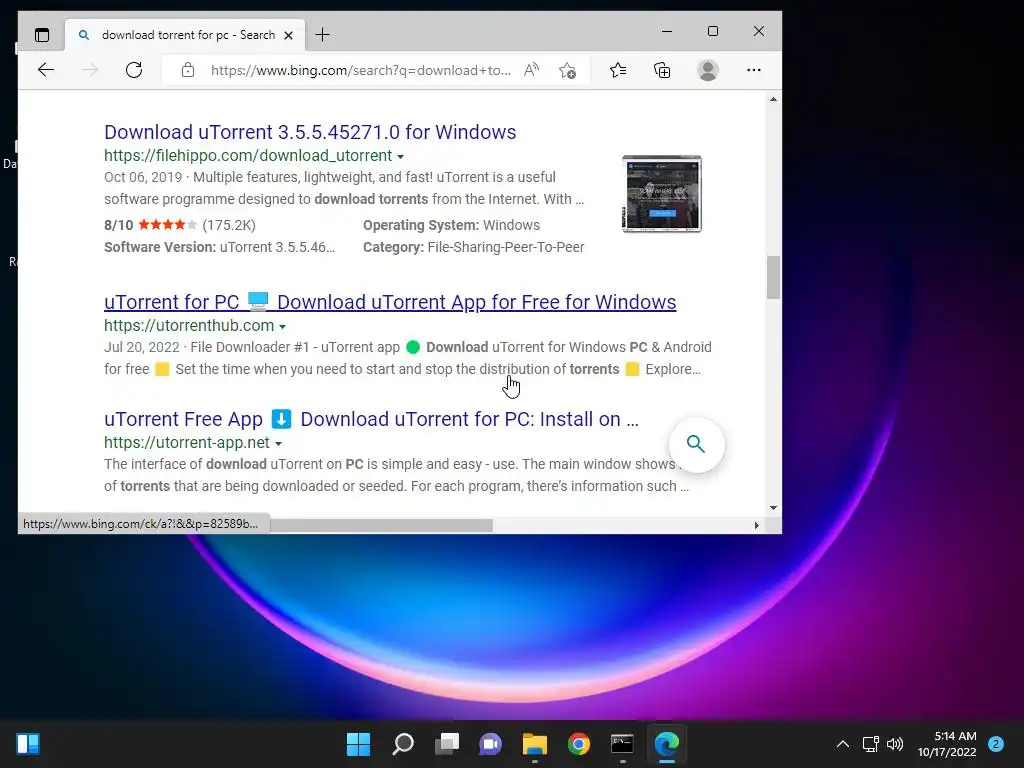Click 'Category: File-Sharing-Peer-To-Peer' text
This screenshot has width=1024, height=768.
pos(473,248)
